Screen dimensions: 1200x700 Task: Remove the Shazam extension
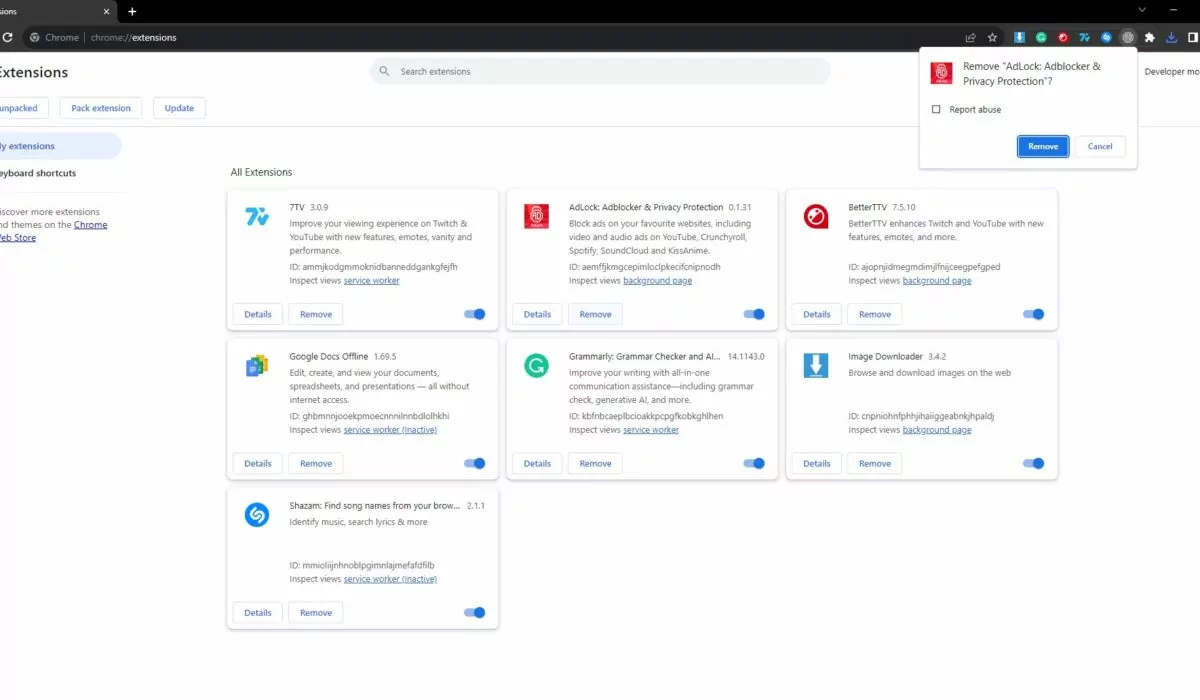pos(316,612)
